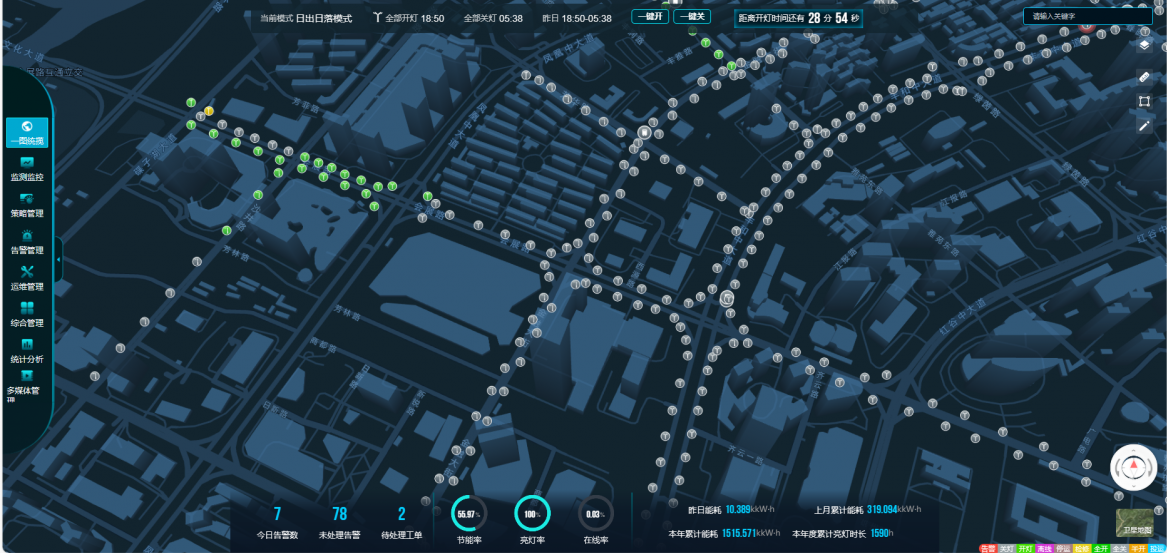Click the 未处理告警 count 78

point(339,514)
